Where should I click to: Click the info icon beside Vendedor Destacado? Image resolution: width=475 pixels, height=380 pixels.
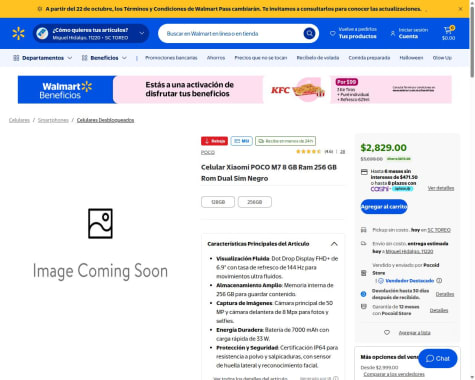tap(439, 281)
